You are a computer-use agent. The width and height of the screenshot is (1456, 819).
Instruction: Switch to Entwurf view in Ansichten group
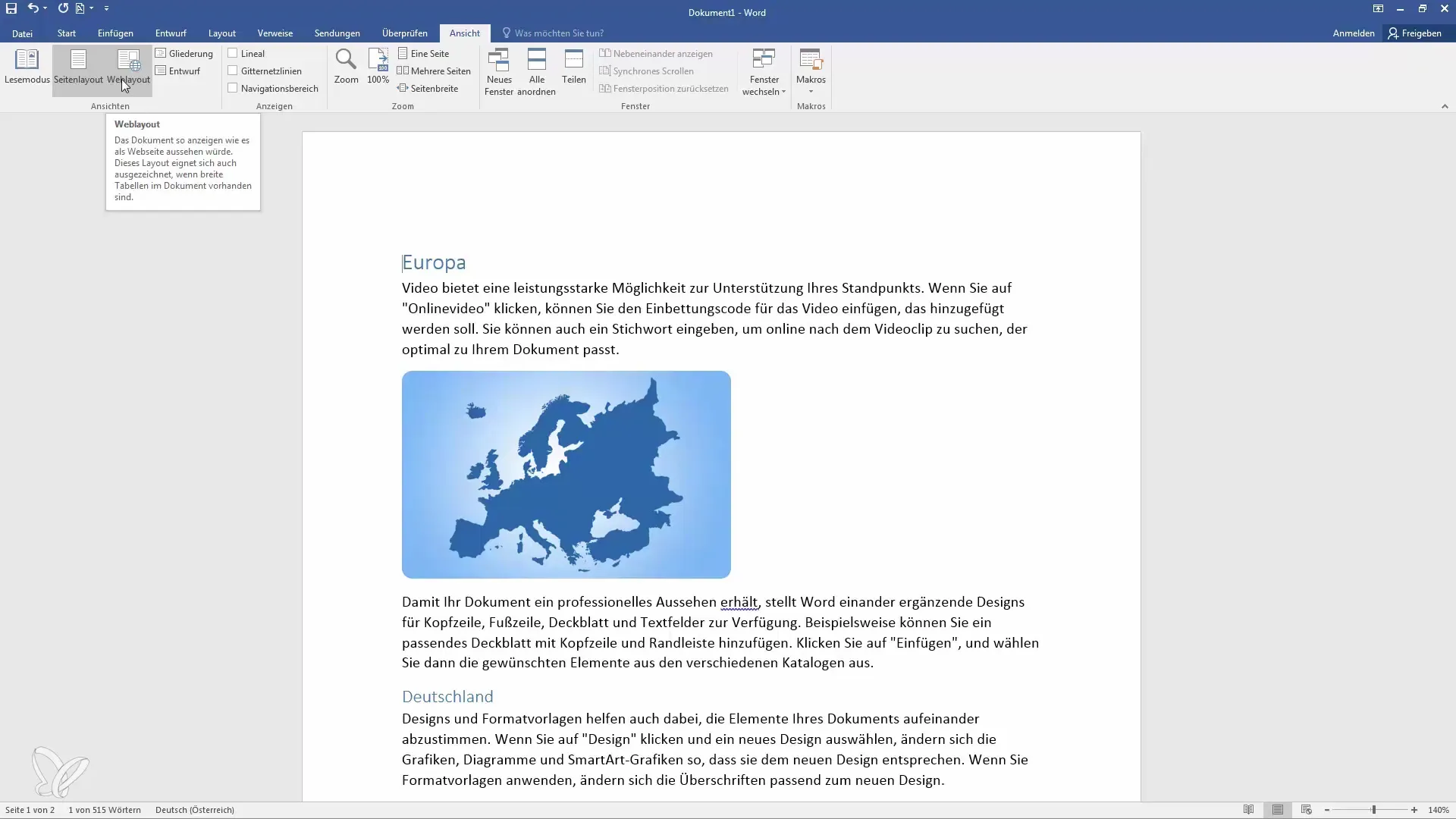coord(178,71)
